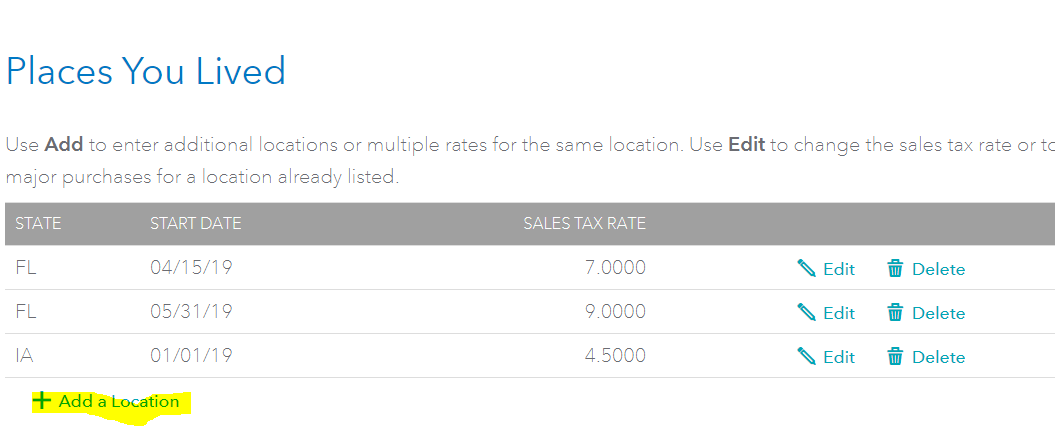Click trash can icon for the 9.0000 rate row
This screenshot has width=1055, height=444.
(895, 312)
